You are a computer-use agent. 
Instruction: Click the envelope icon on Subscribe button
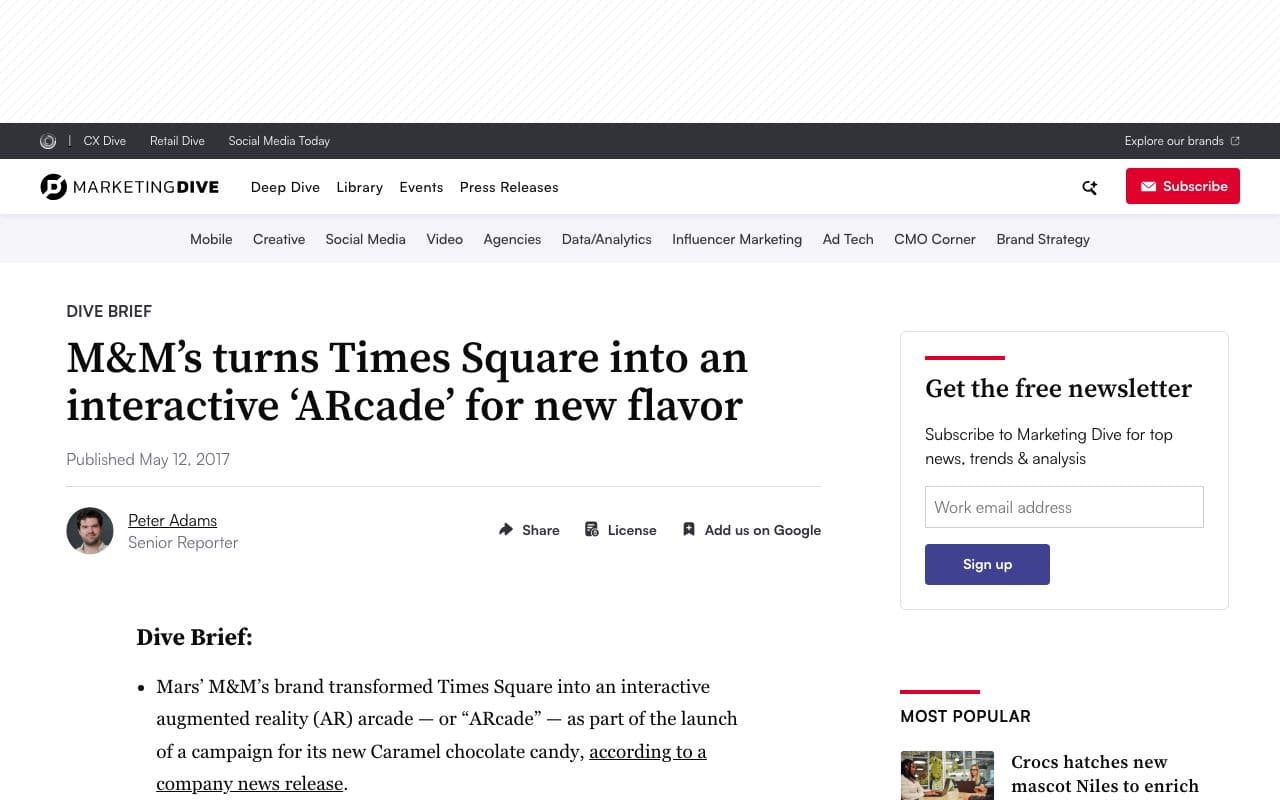pyautogui.click(x=1149, y=187)
